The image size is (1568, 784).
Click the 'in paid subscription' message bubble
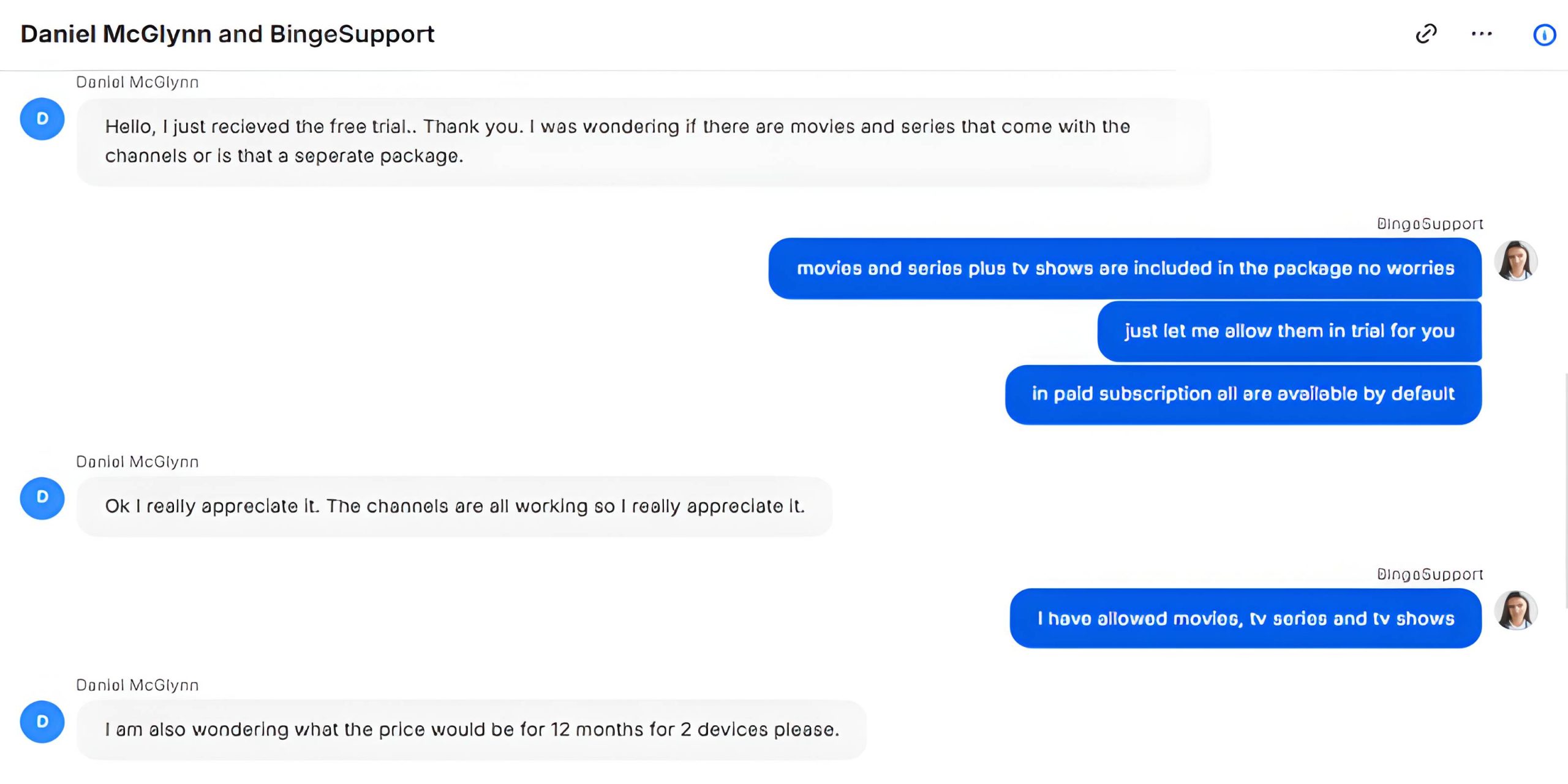(1243, 394)
